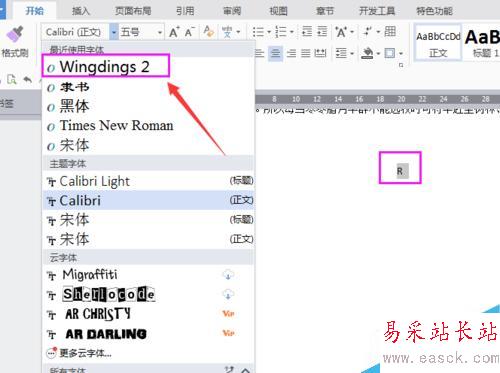Viewport: 500px width, 373px height.
Task: Apply the 标题 1 style thumbnail
Action: coord(483,43)
